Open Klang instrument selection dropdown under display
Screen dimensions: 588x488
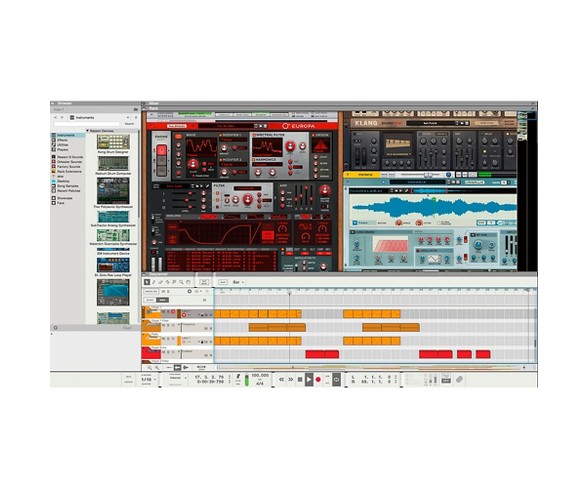(x=398, y=154)
